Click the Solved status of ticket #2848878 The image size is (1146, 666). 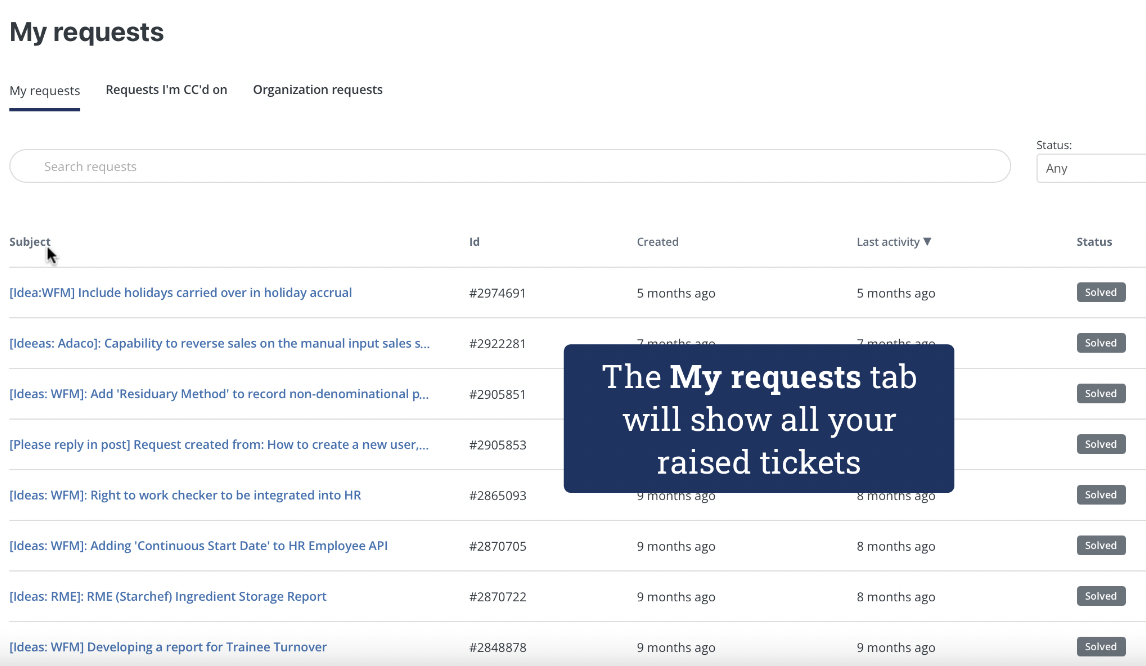click(1101, 647)
